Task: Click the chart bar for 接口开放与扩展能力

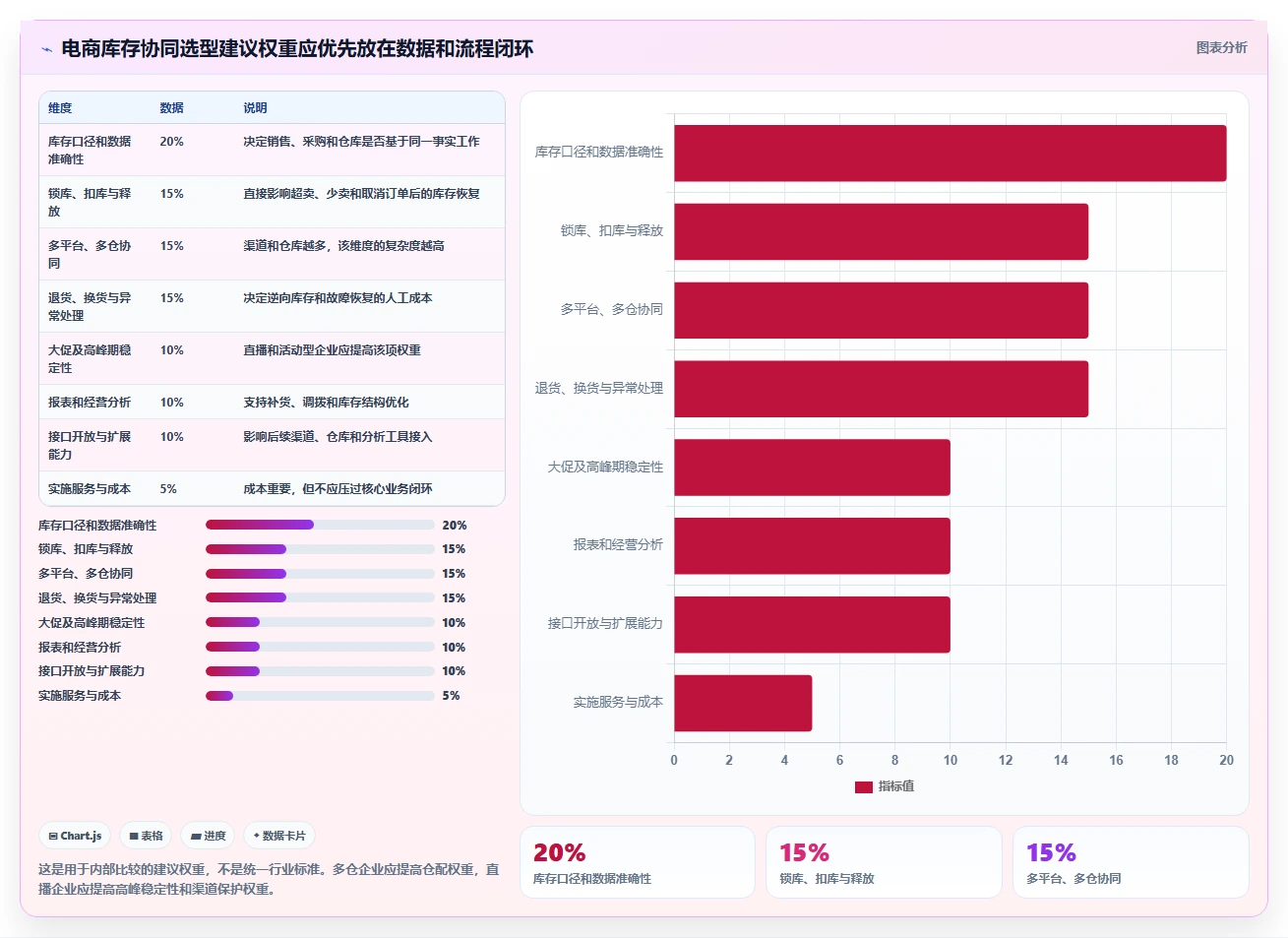Action: (x=812, y=624)
